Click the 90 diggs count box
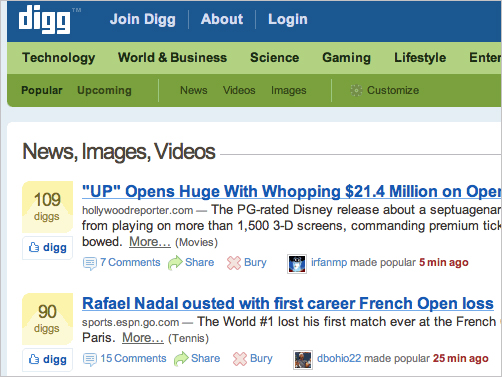This screenshot has height=377, width=502. pos(47,319)
